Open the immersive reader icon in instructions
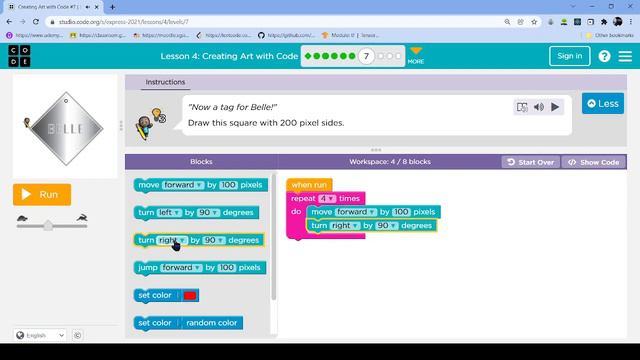This screenshot has width=640, height=360. point(522,107)
